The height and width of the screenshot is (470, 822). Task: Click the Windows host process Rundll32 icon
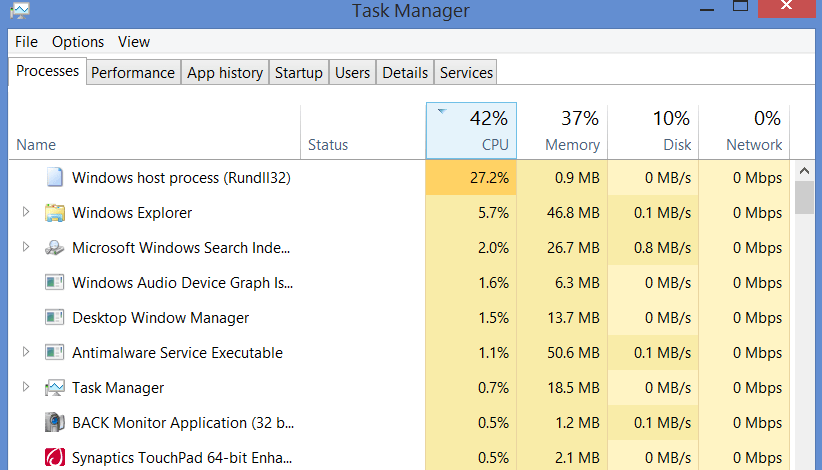55,178
